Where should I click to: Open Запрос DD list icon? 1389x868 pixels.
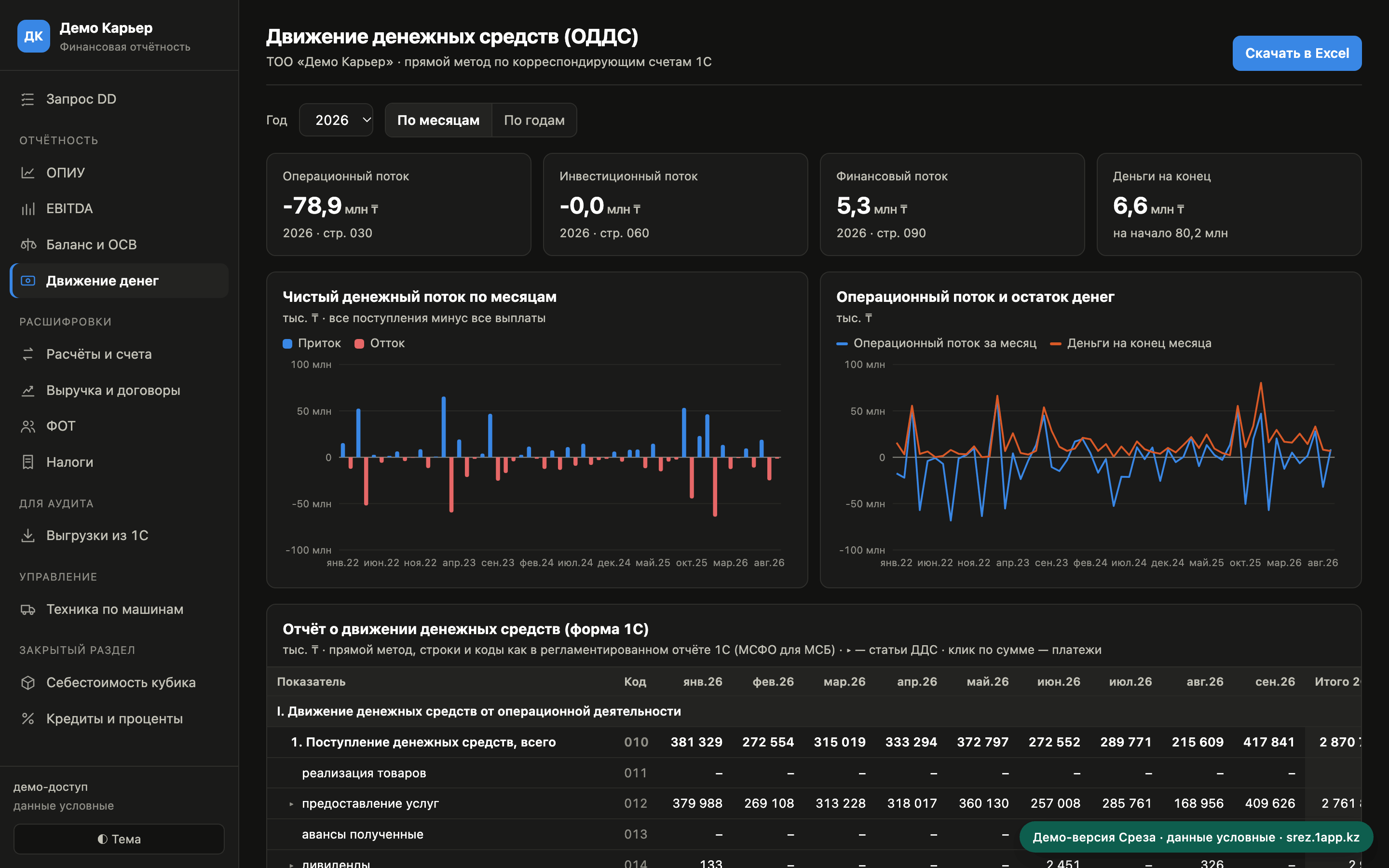pos(27,99)
